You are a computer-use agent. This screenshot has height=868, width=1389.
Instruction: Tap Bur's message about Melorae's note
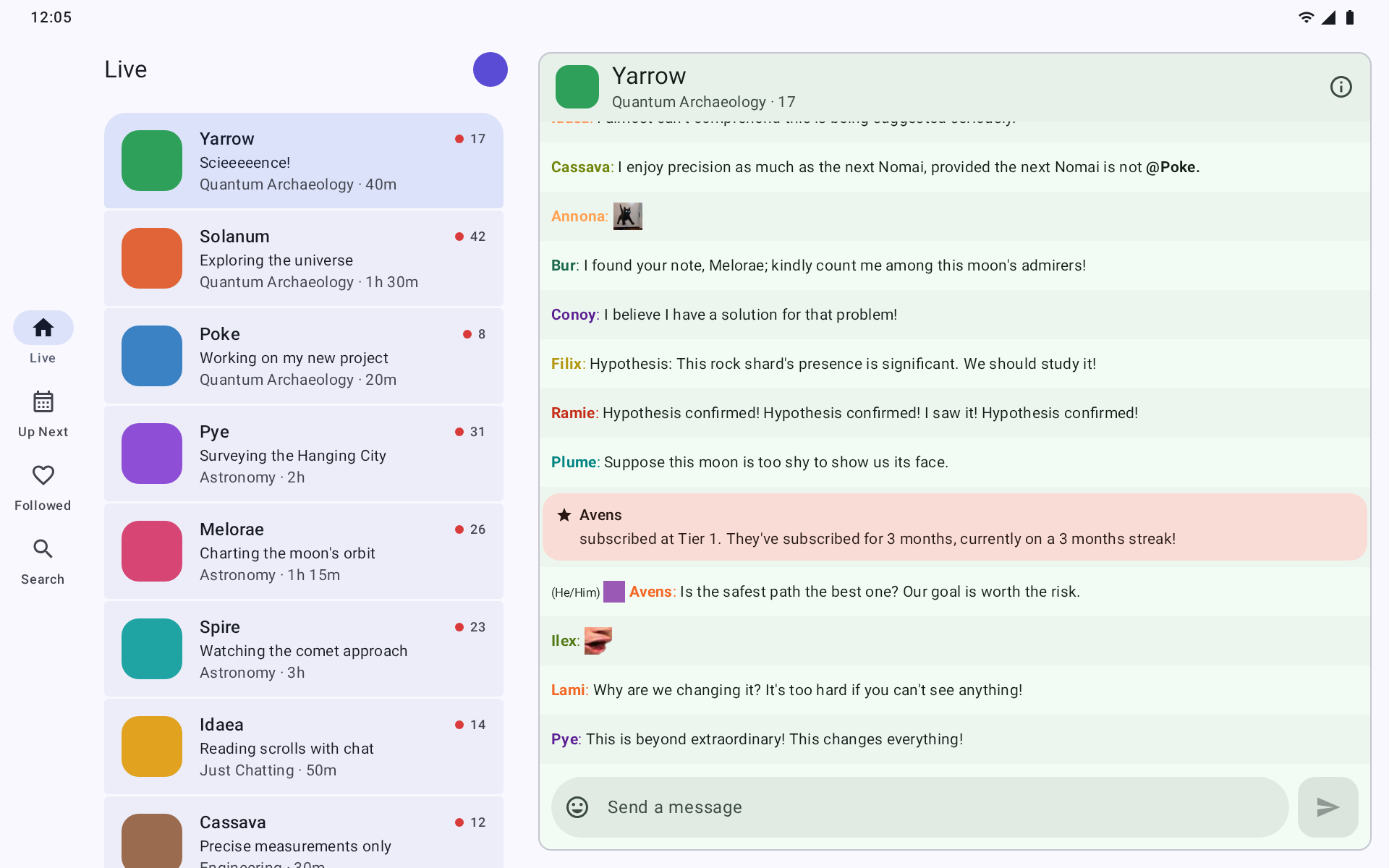pyautogui.click(x=955, y=265)
